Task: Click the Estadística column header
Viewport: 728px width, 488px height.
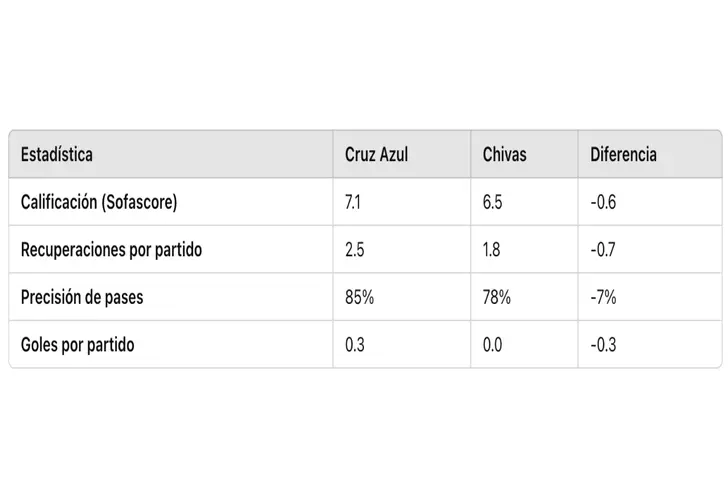Action: tap(57, 155)
